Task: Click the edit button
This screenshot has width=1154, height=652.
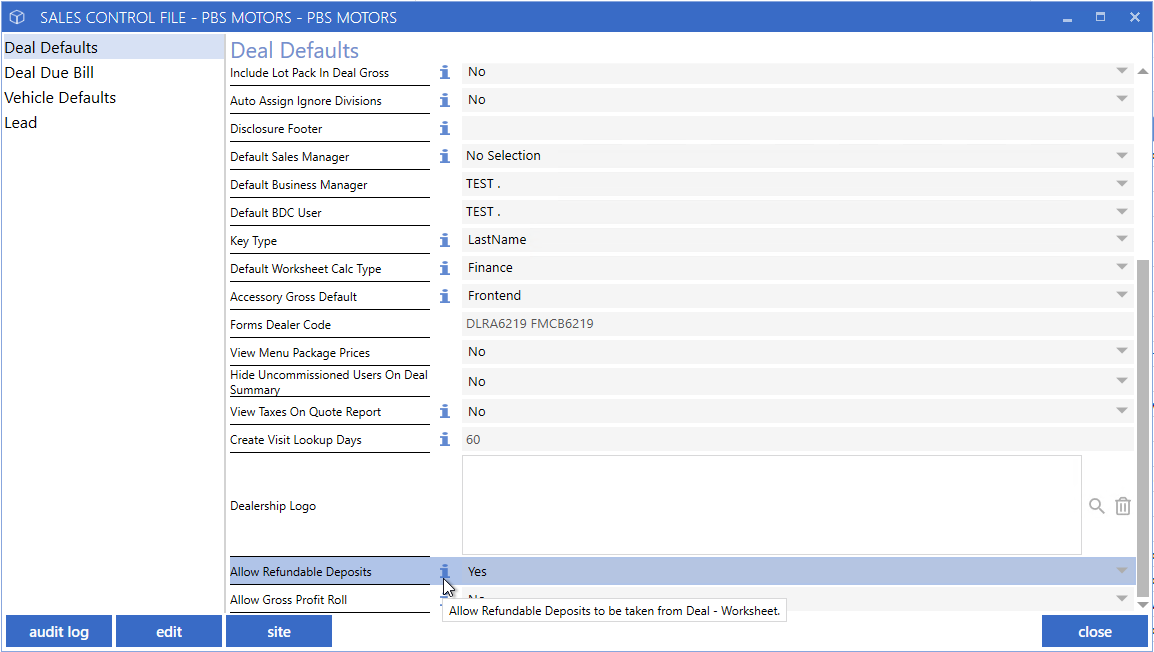Action: (169, 631)
